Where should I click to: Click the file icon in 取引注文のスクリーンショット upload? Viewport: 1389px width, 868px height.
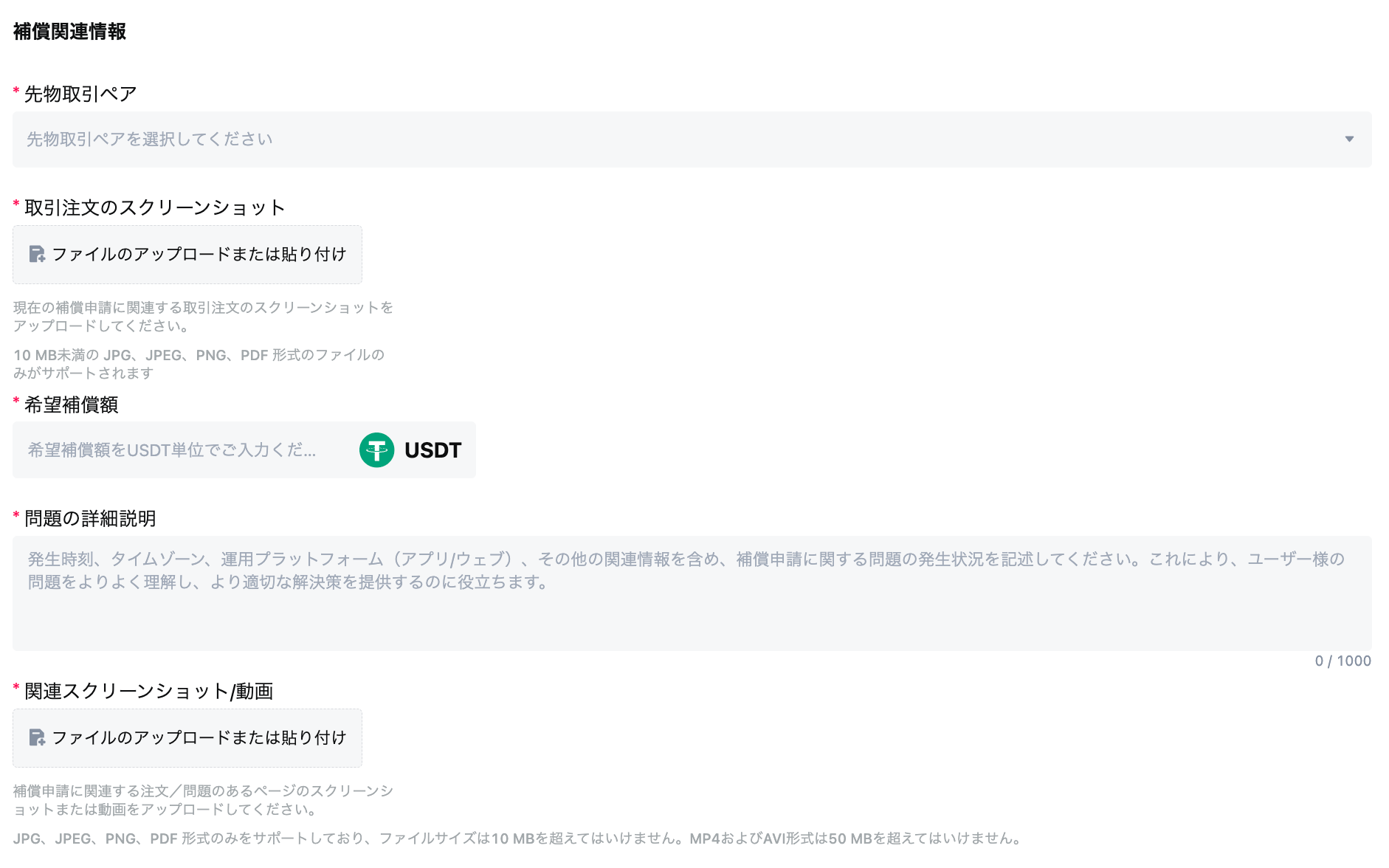37,255
